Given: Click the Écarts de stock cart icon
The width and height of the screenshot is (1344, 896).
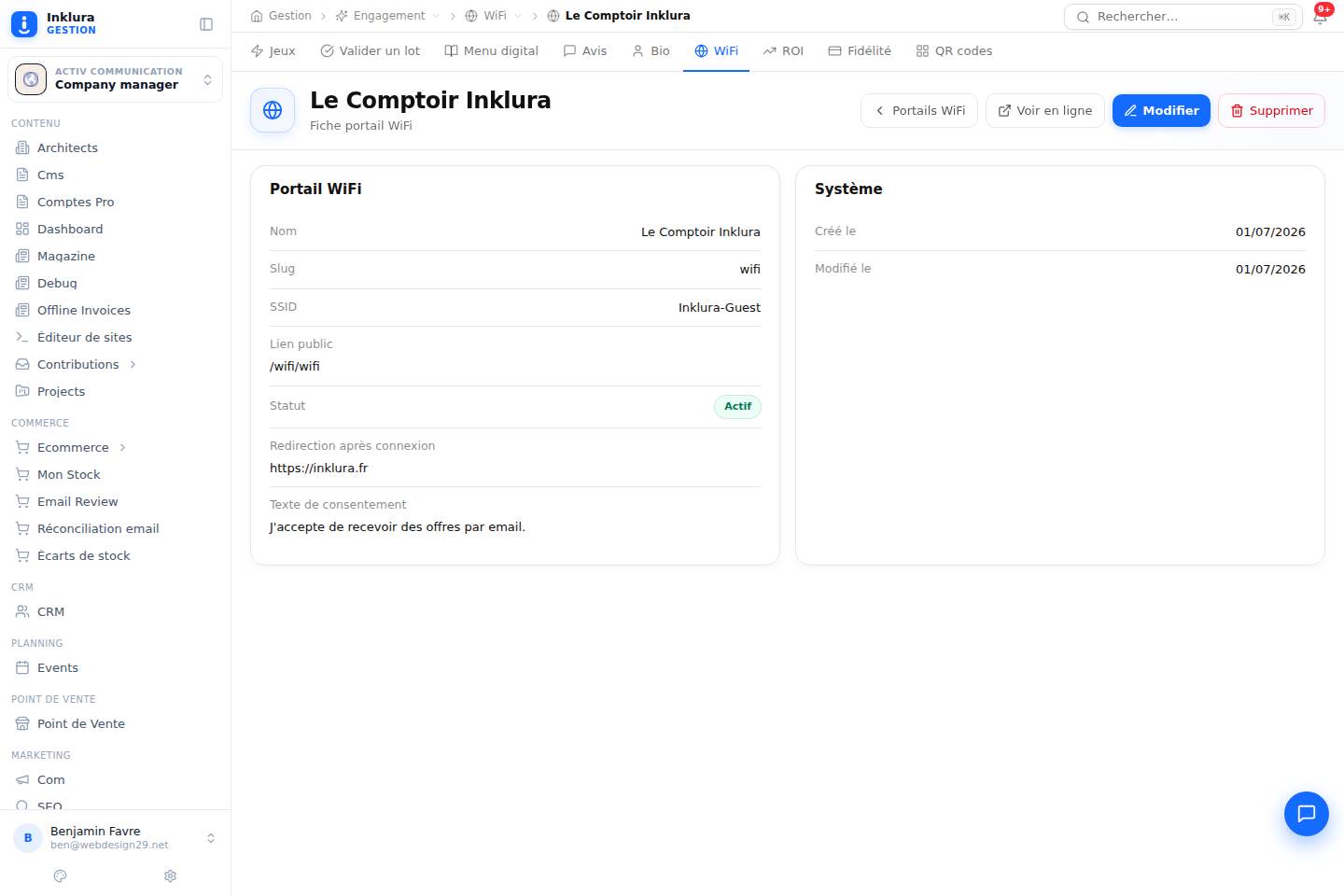Looking at the screenshot, I should point(22,555).
